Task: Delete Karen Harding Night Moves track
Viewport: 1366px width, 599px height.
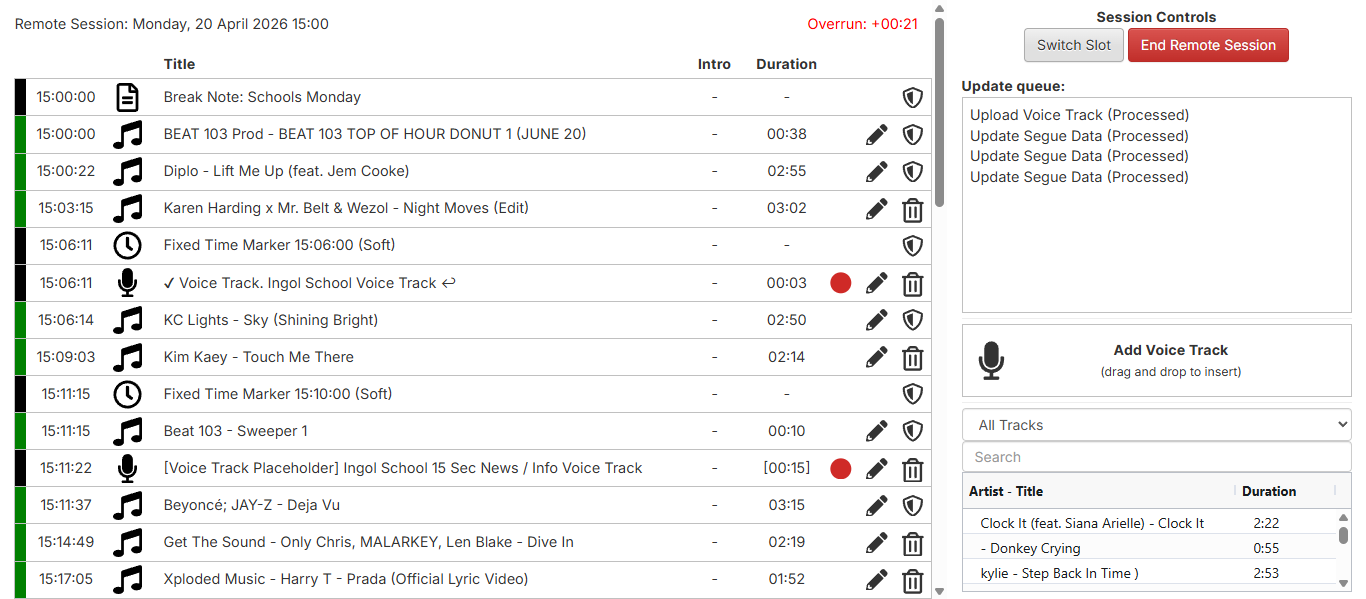Action: pyautogui.click(x=912, y=209)
